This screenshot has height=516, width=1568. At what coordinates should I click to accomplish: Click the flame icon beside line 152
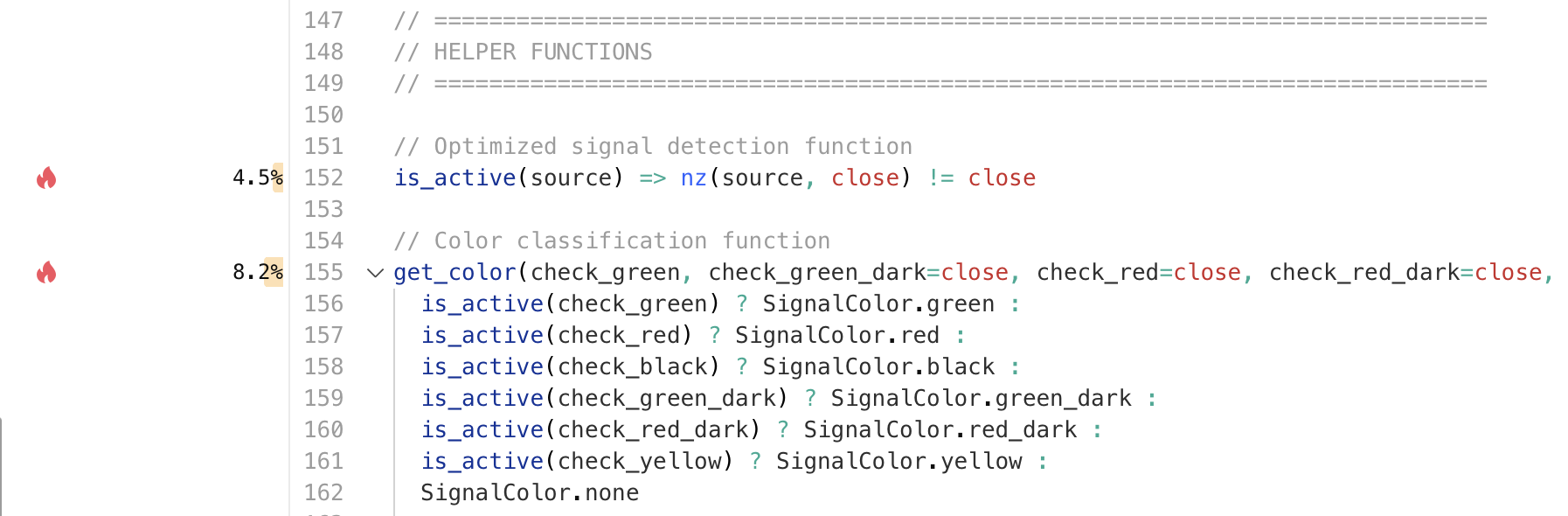[x=46, y=178]
